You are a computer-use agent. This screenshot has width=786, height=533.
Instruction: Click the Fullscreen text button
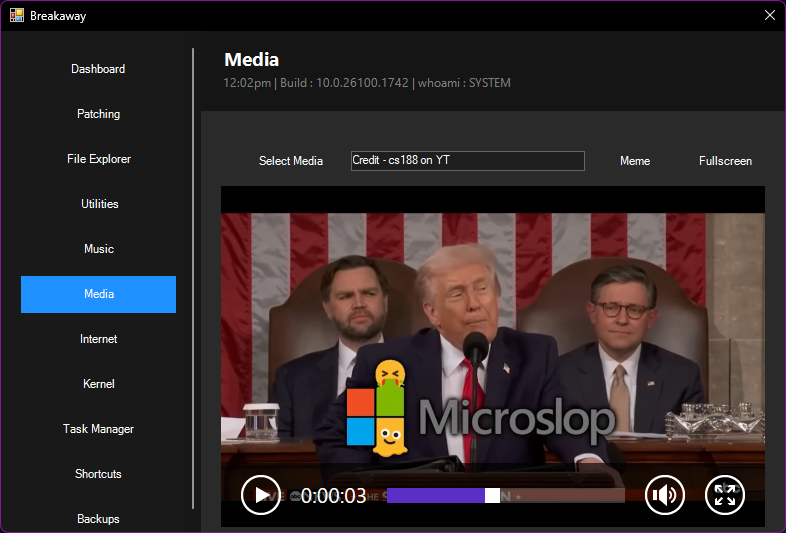pyautogui.click(x=725, y=161)
